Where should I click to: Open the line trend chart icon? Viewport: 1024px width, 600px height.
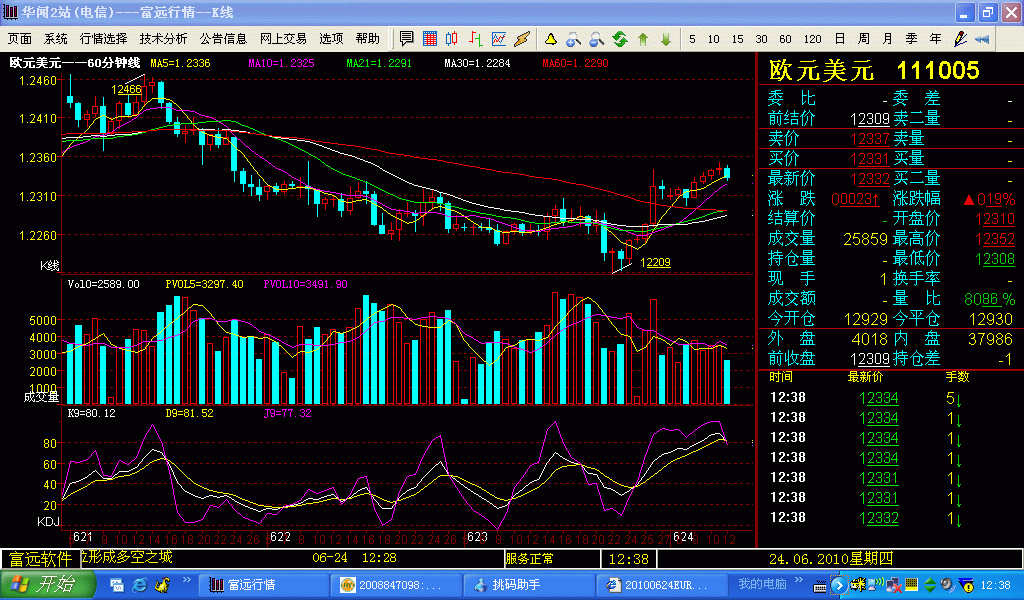pos(499,39)
